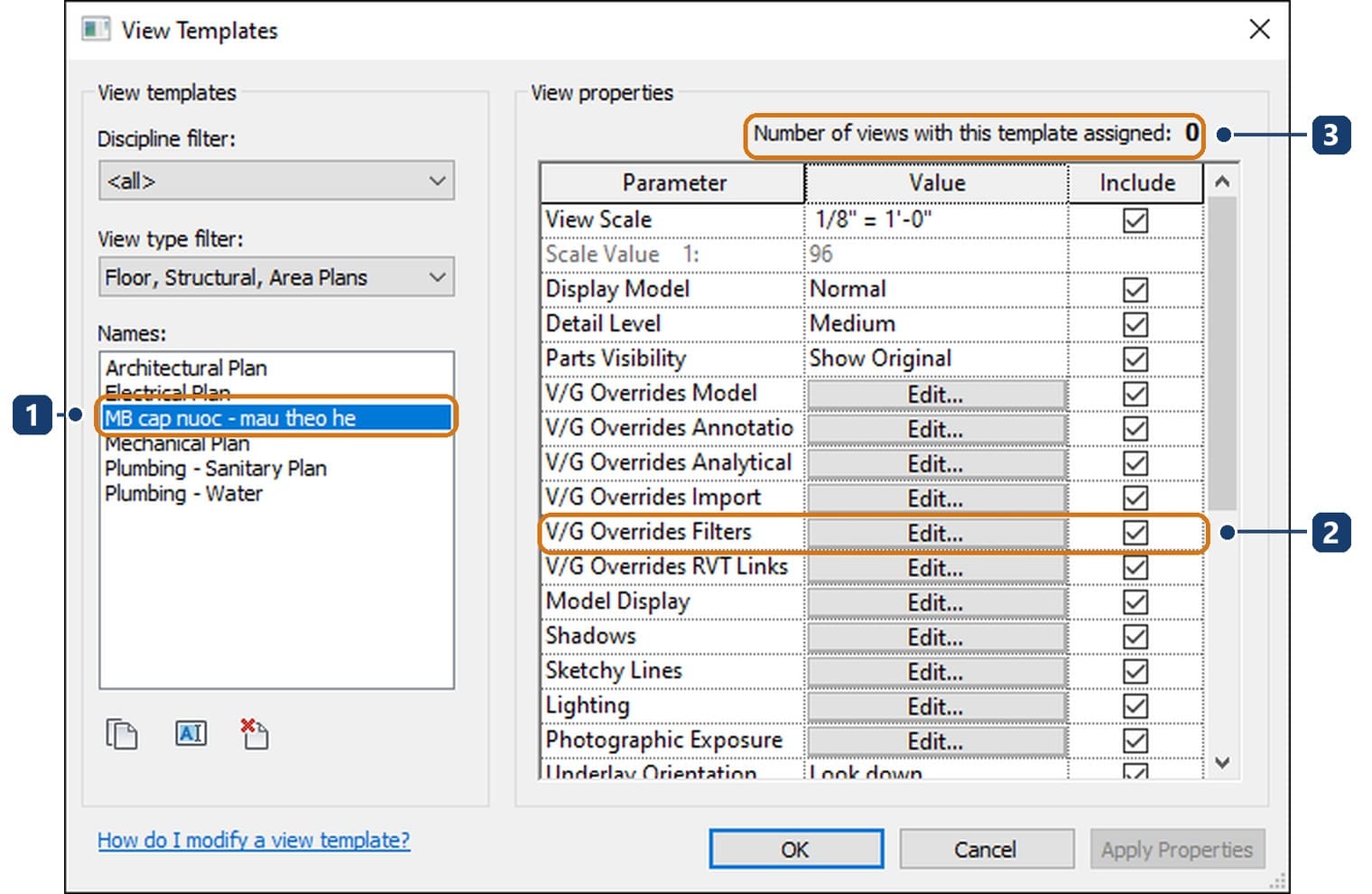
Task: Toggle Include checkbox for Detail Level
Action: [x=1136, y=324]
